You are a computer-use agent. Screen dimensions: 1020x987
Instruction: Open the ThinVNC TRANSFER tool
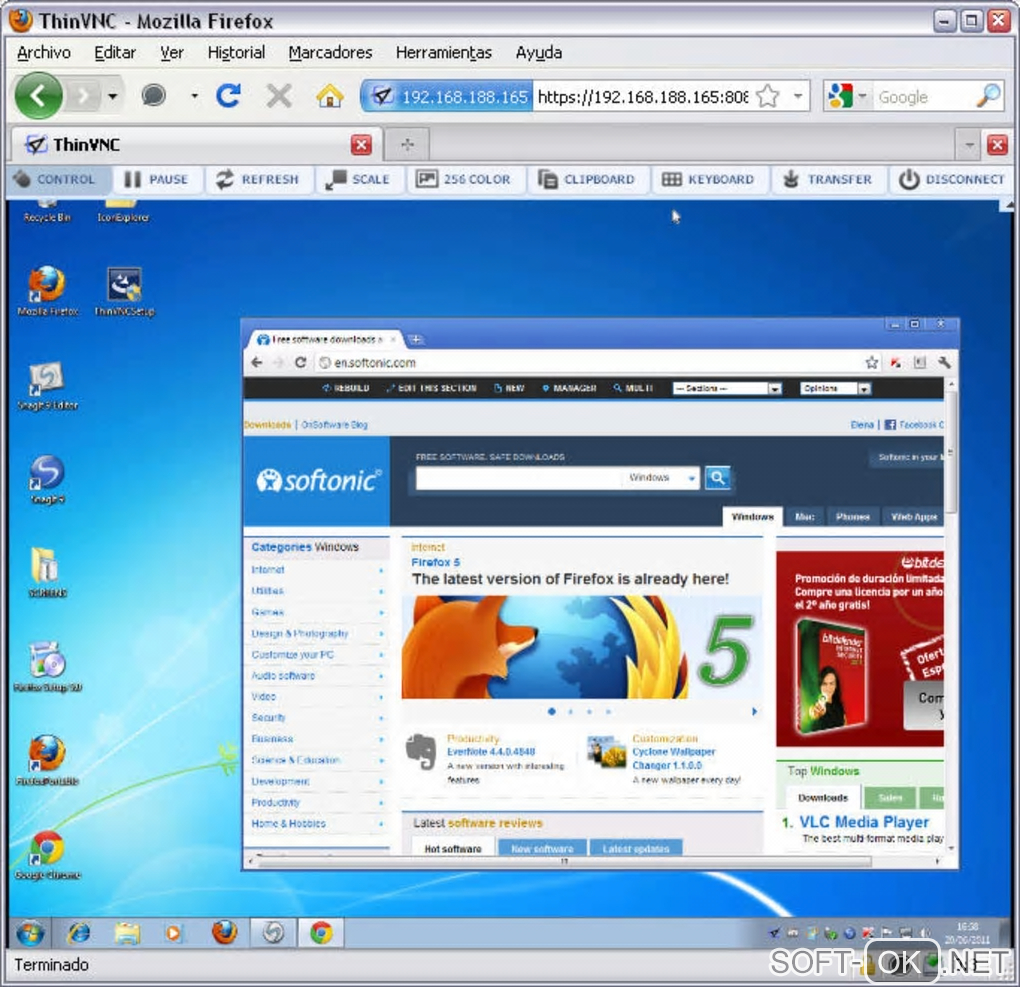pos(827,179)
